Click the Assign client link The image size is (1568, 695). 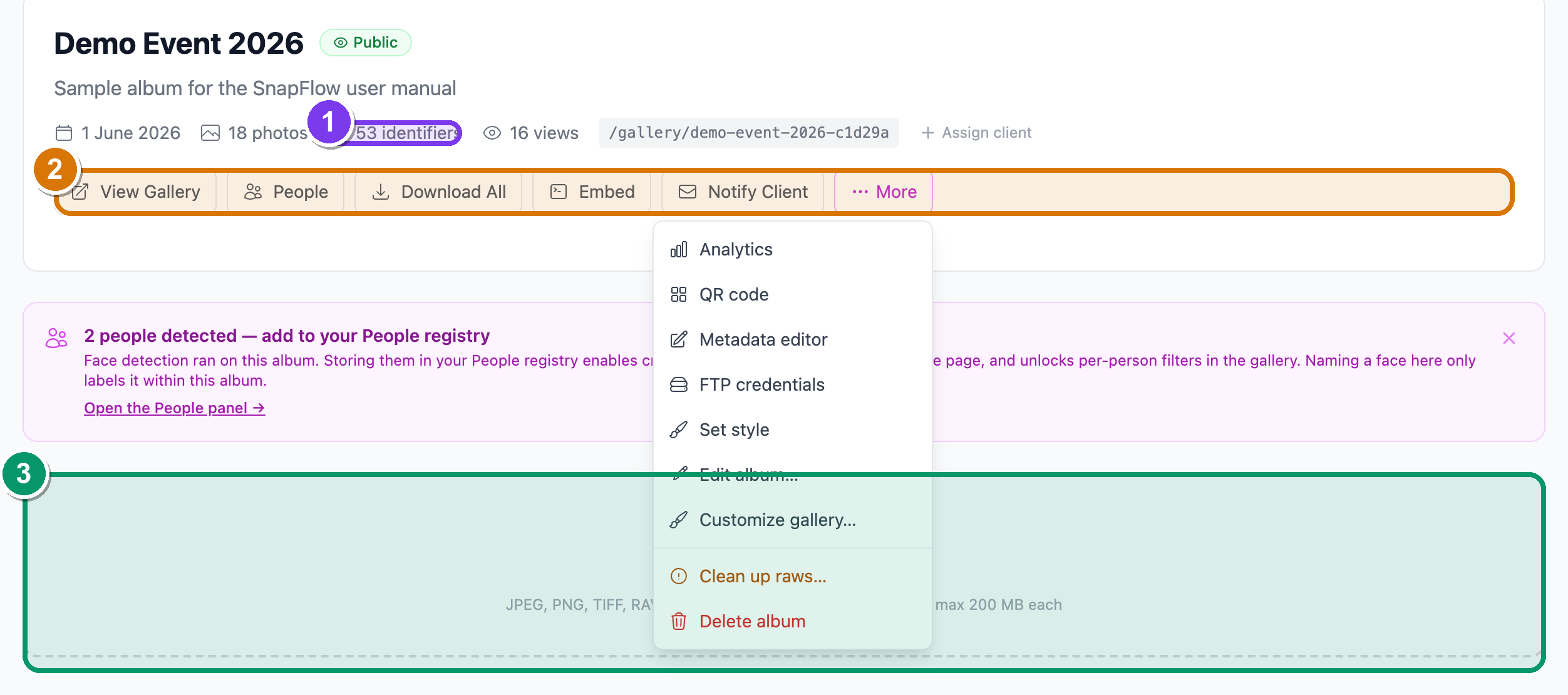click(977, 133)
